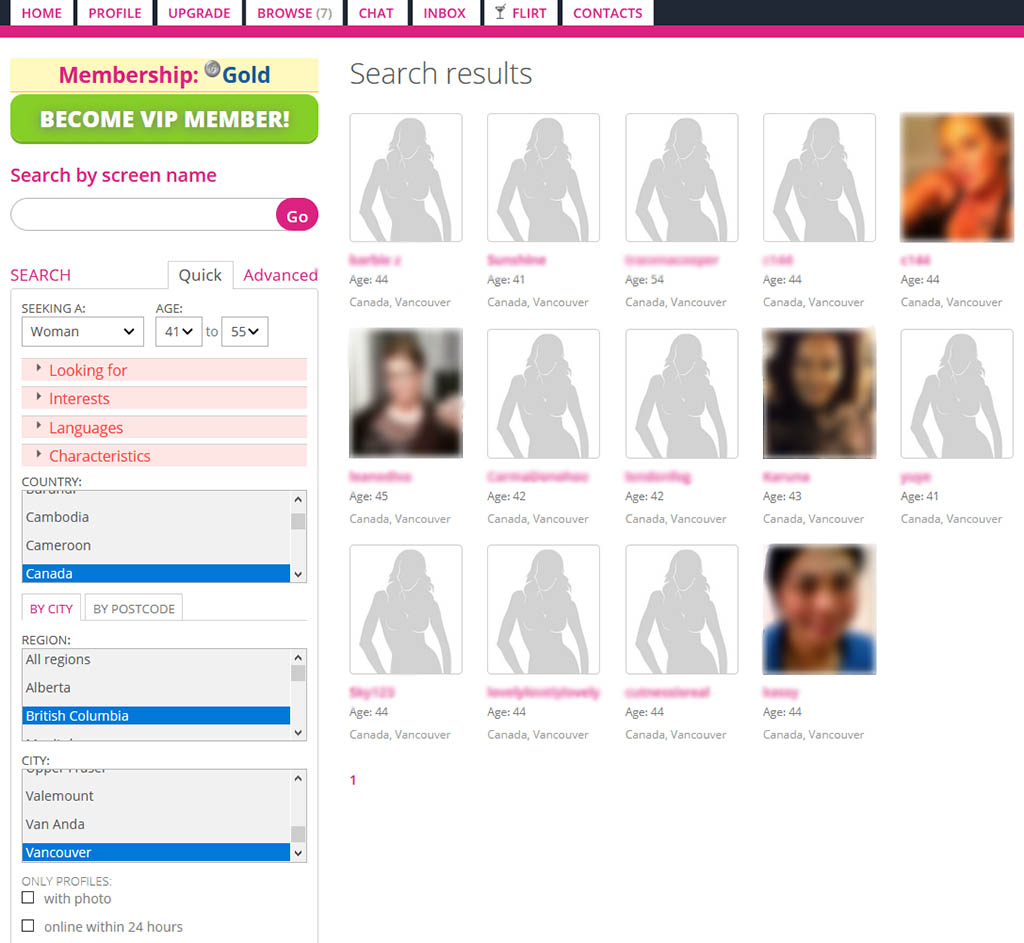
Task: Open the minimum age dropdown set to 41
Action: point(178,332)
